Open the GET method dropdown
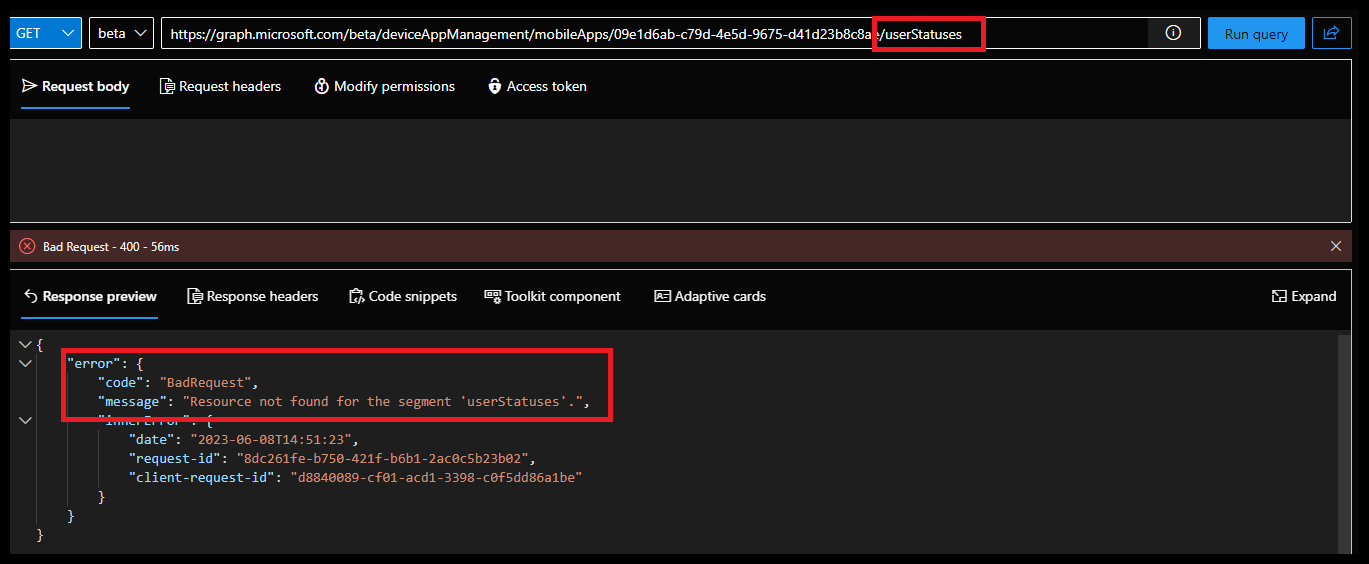This screenshot has height=564, width=1369. pos(45,33)
